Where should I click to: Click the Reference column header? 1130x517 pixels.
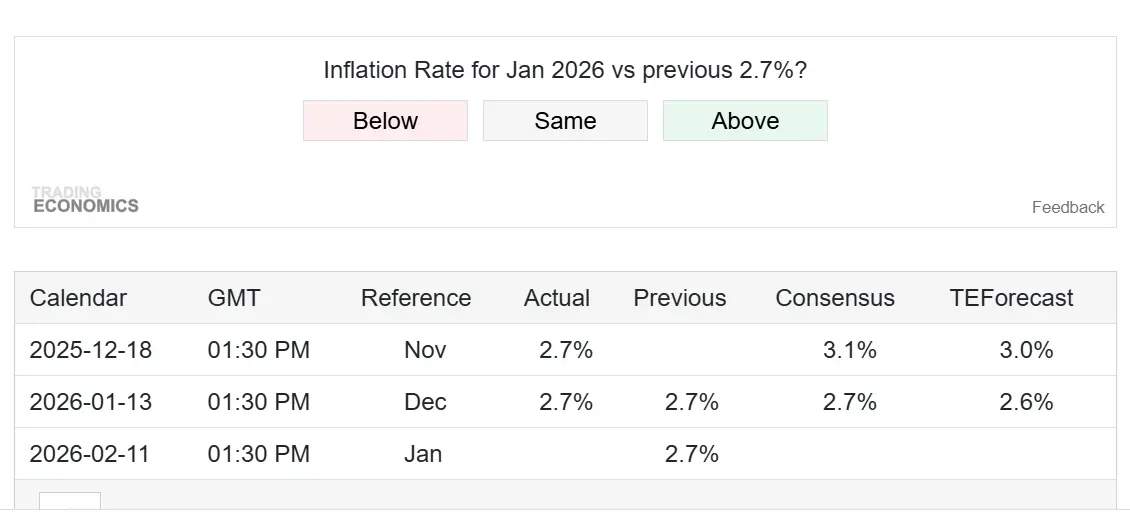pyautogui.click(x=416, y=298)
